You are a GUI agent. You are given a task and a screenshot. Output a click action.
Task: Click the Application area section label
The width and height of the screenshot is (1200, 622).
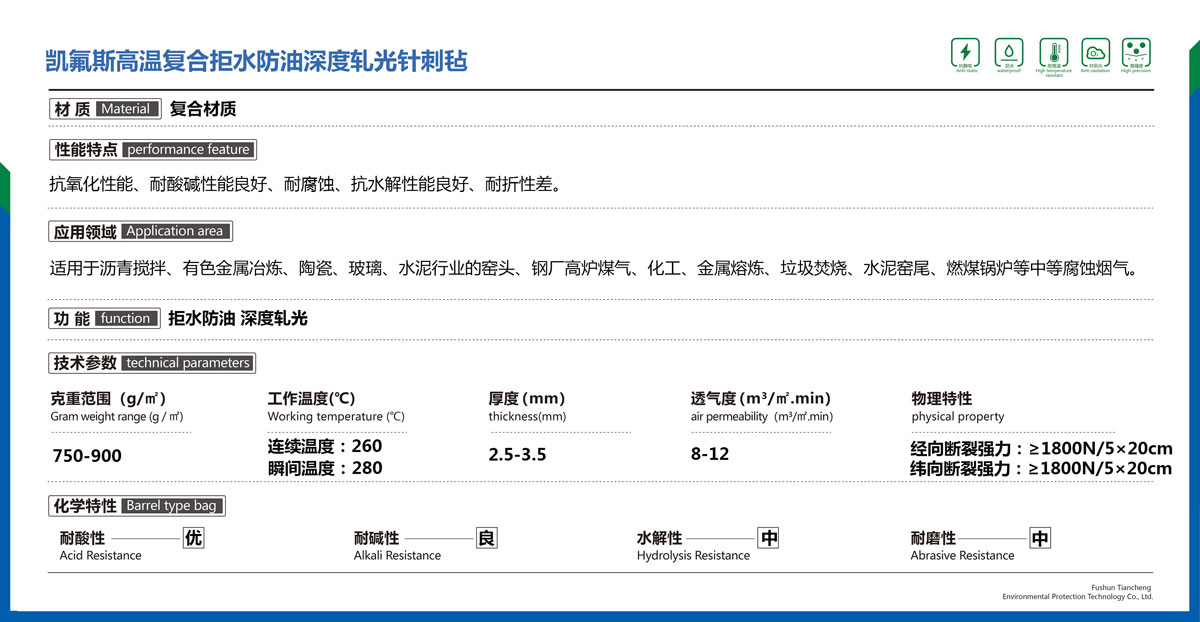coord(175,231)
